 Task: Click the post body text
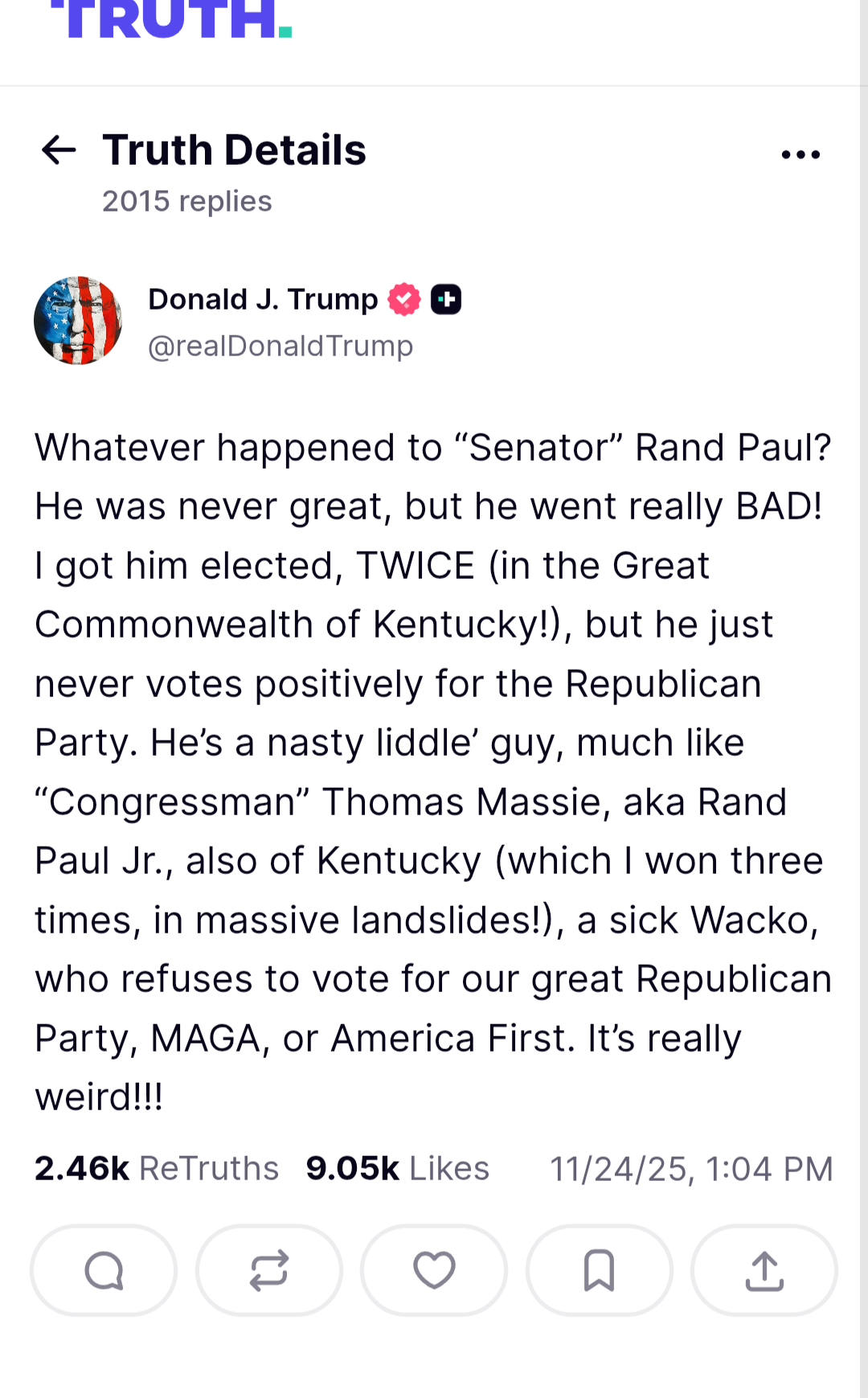point(432,772)
